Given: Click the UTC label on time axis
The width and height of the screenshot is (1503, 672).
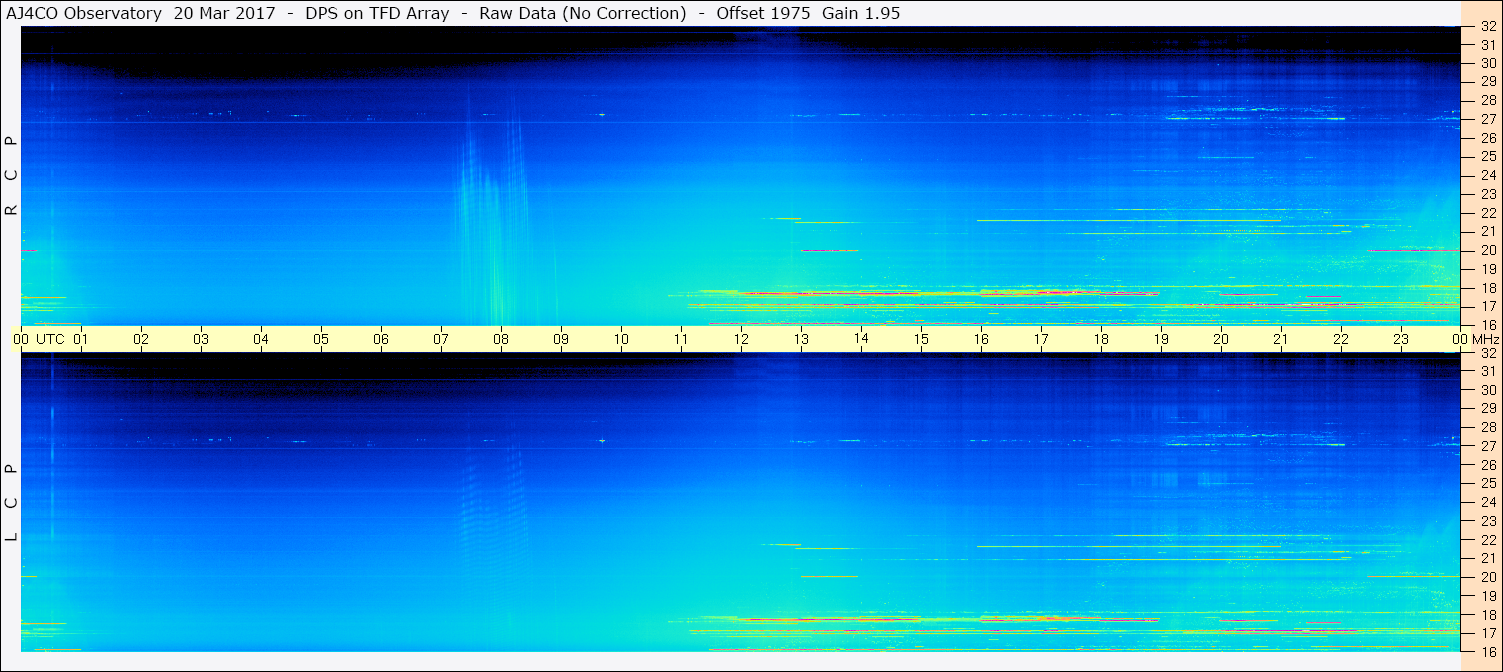Looking at the screenshot, I should (50, 339).
